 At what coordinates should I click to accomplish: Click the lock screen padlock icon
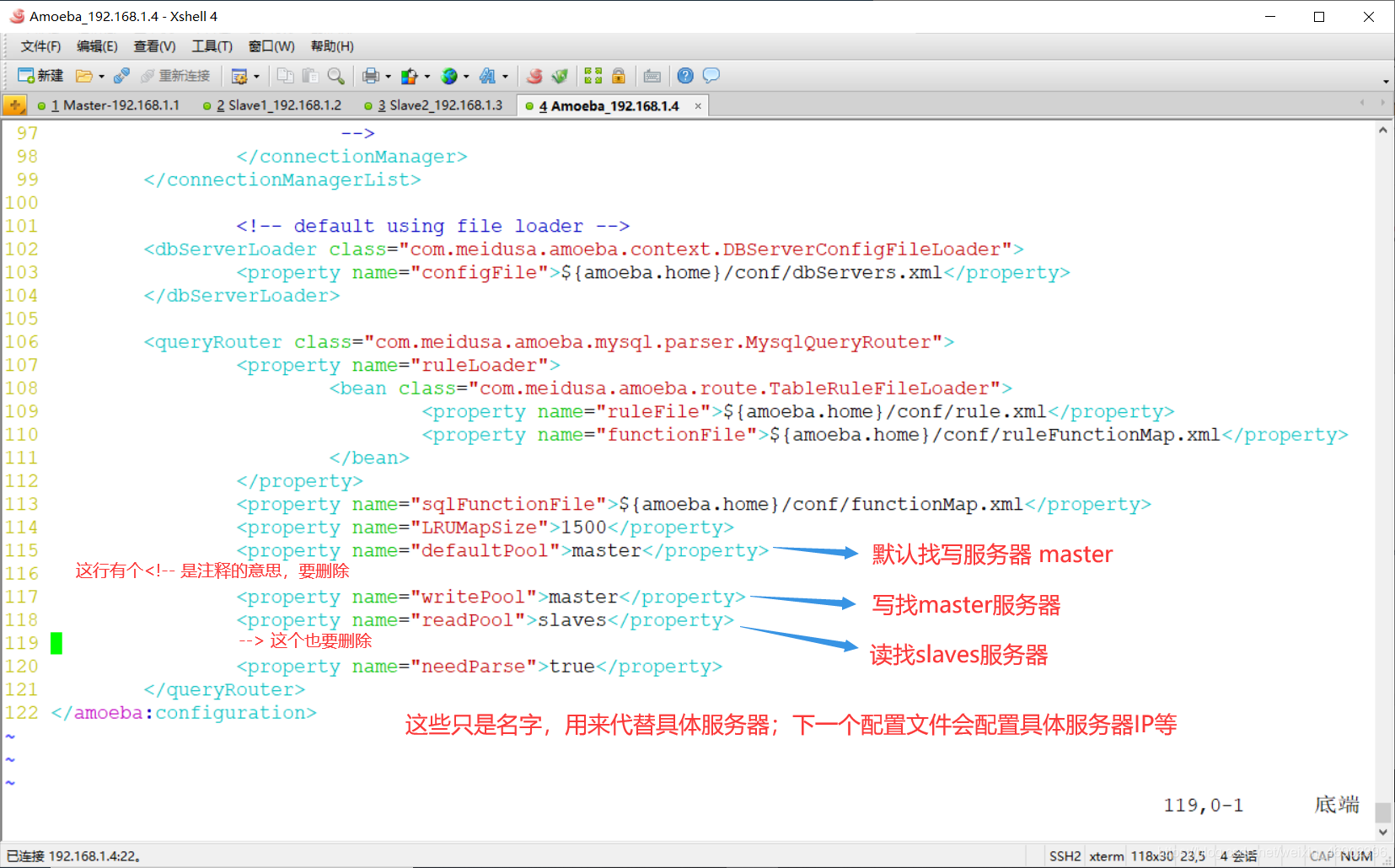618,76
